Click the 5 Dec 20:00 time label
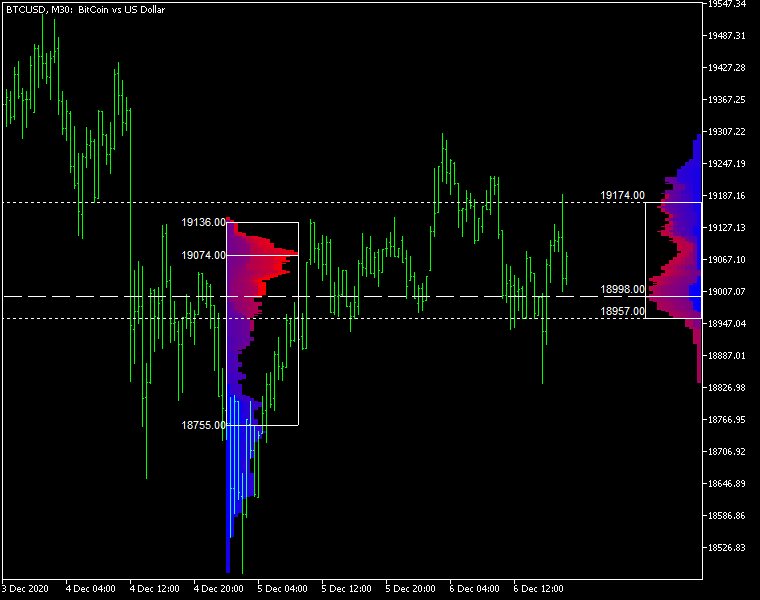This screenshot has height=600, width=760. [x=411, y=589]
